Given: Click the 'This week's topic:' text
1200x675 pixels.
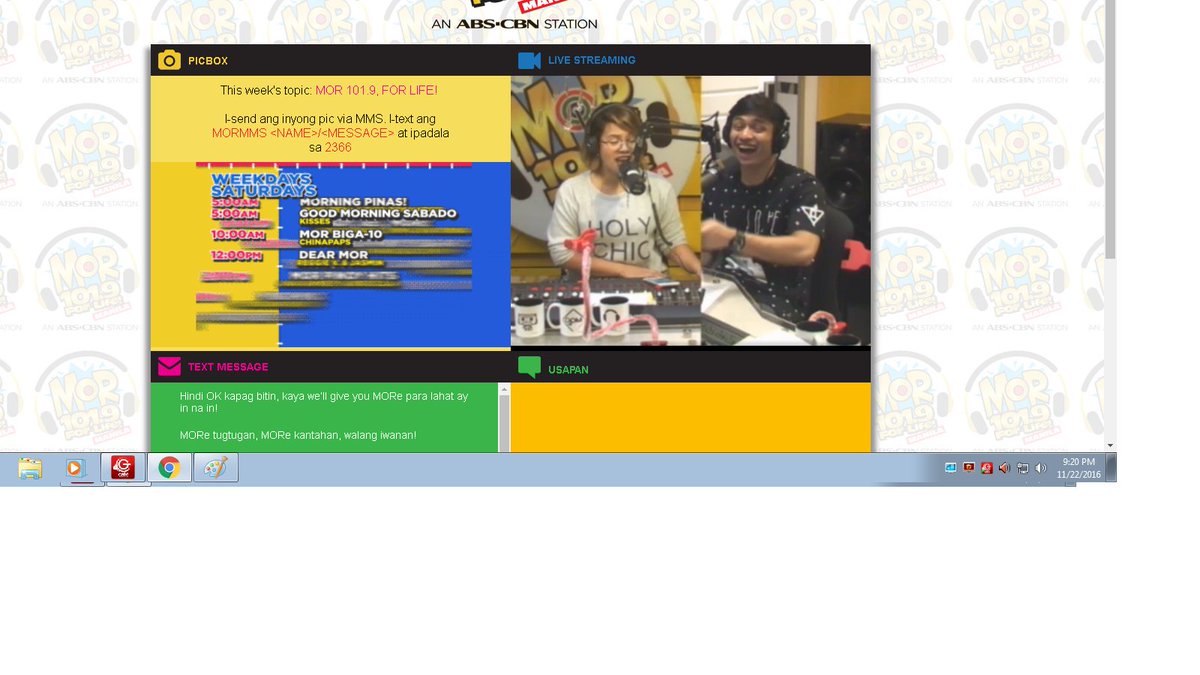Looking at the screenshot, I should (x=266, y=90).
